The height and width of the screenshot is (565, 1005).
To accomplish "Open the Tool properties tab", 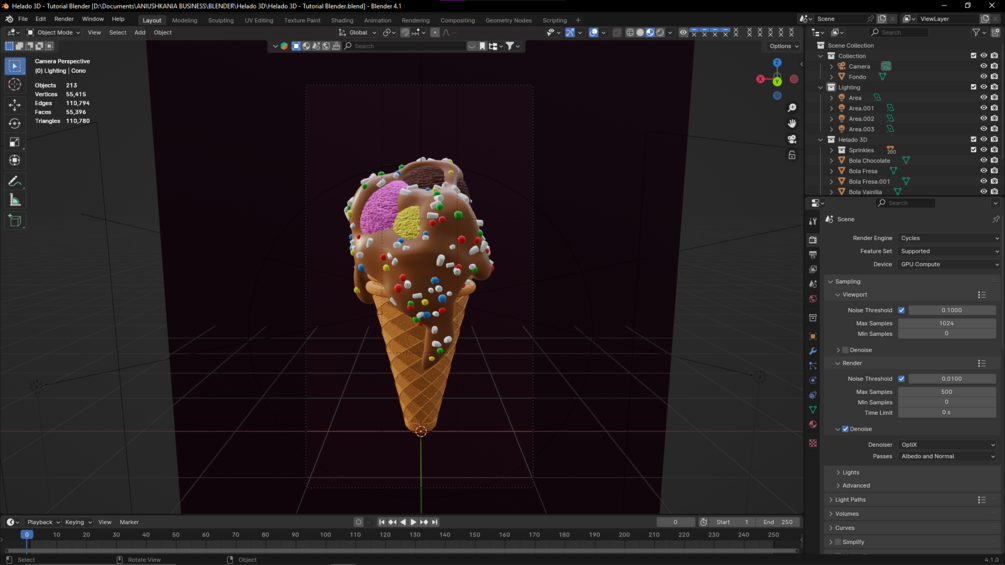I will tap(813, 221).
